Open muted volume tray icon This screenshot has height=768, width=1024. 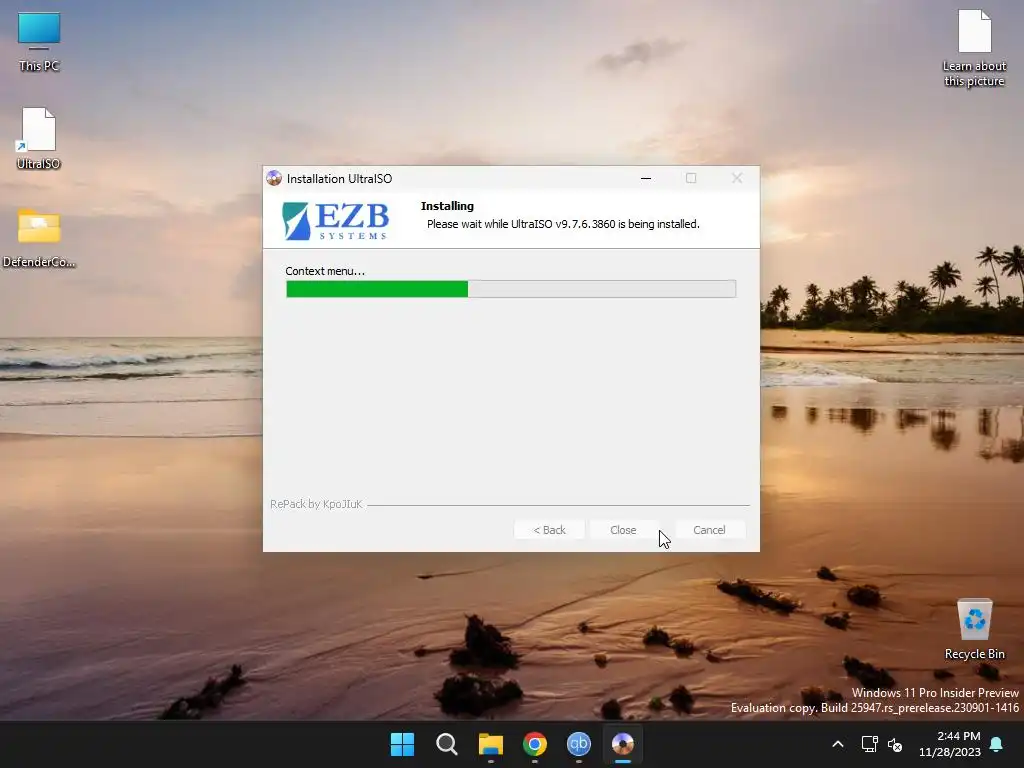coord(895,744)
